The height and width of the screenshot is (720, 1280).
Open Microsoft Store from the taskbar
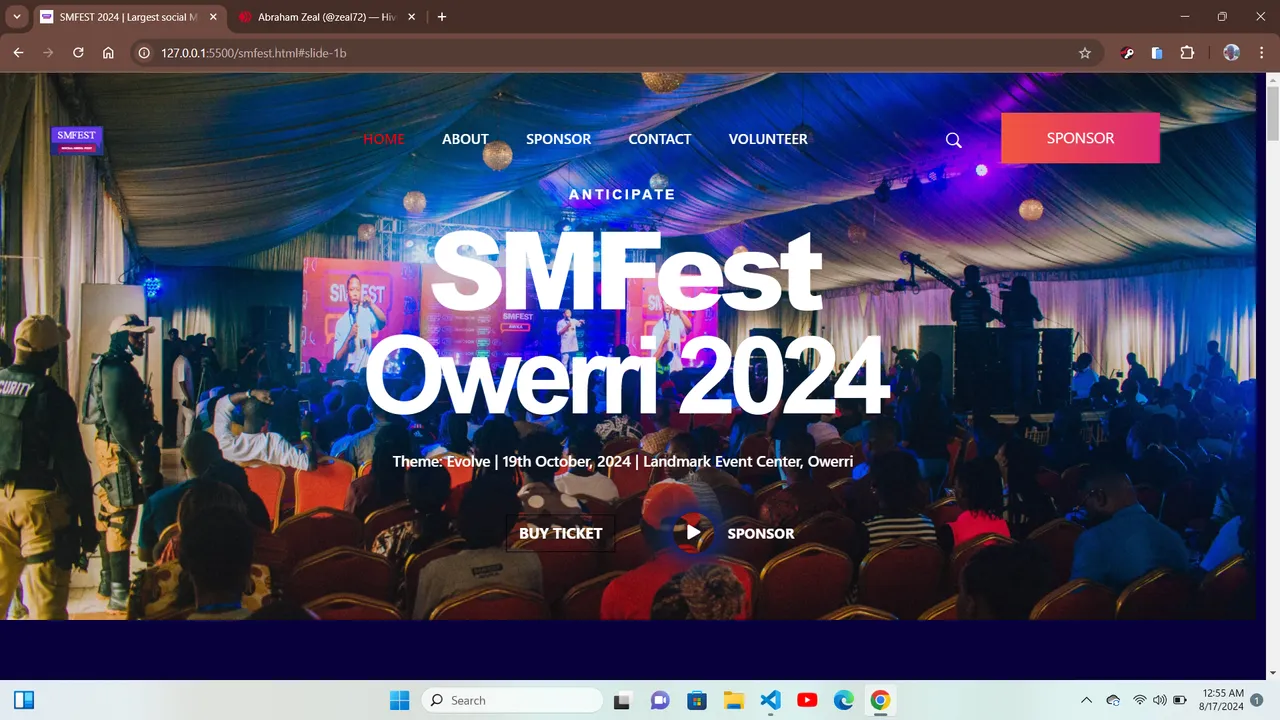coord(697,700)
